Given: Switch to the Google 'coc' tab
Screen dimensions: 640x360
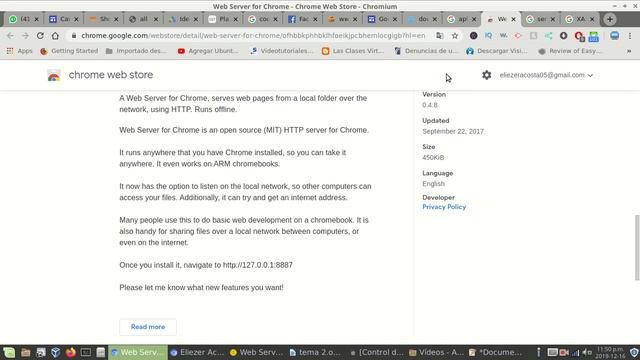Looking at the screenshot, I should click(263, 19).
